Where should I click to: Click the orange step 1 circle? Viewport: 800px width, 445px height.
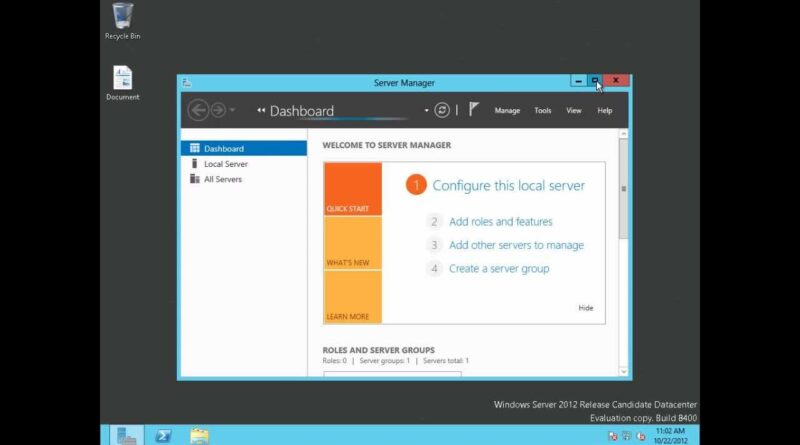tap(416, 185)
